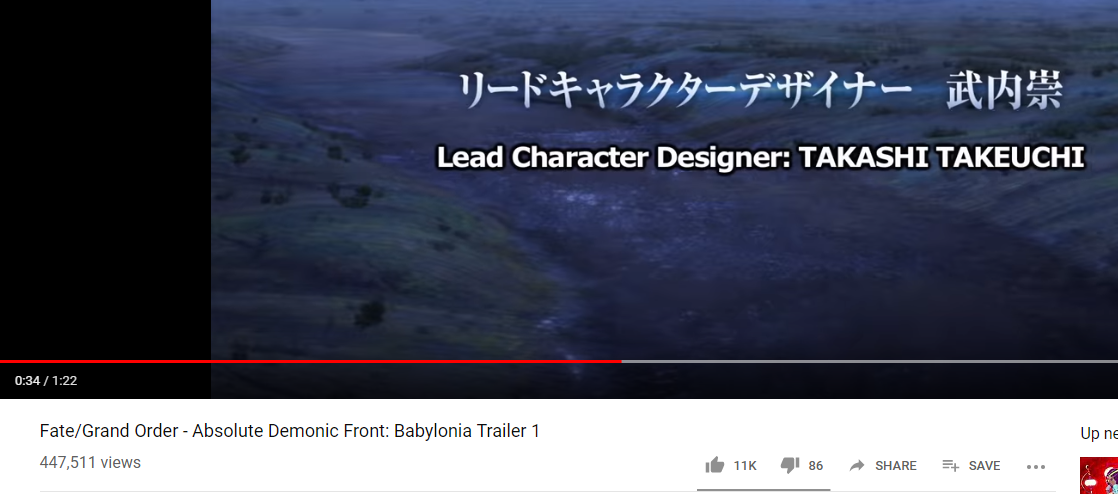This screenshot has width=1118, height=494.
Task: Click the thumbs-down dislike icon
Action: (x=789, y=466)
